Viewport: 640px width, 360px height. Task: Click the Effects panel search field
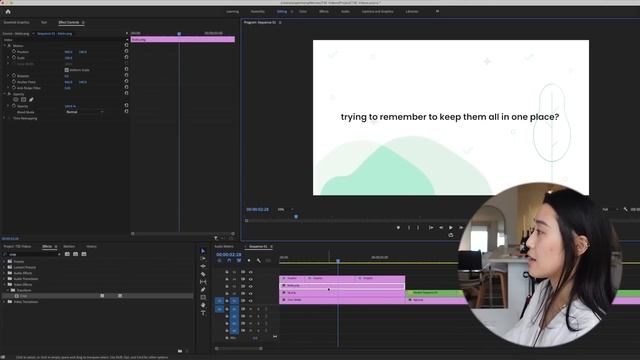33,254
